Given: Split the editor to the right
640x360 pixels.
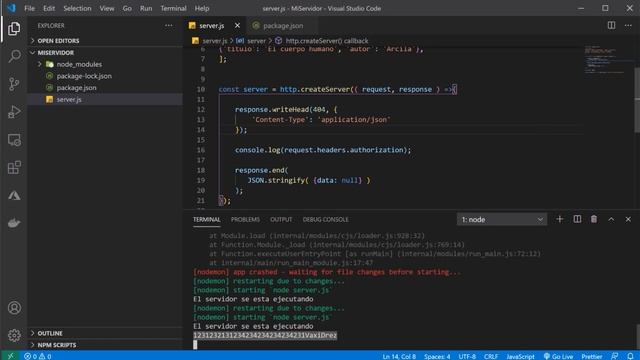Looking at the screenshot, I should click(611, 25).
